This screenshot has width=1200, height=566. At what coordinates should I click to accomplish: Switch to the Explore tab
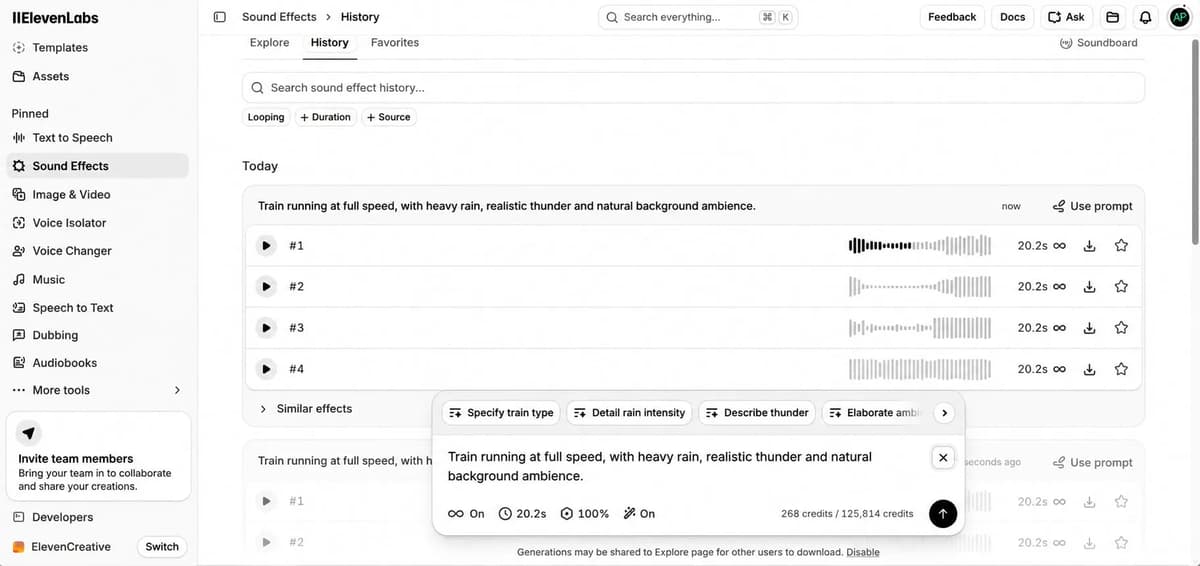point(269,43)
